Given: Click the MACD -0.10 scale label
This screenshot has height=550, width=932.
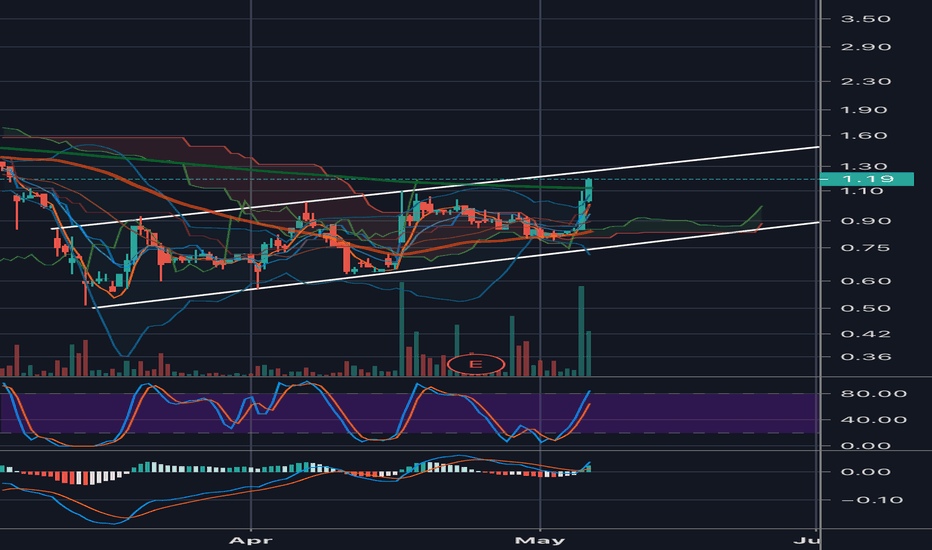Looking at the screenshot, I should click(x=871, y=500).
